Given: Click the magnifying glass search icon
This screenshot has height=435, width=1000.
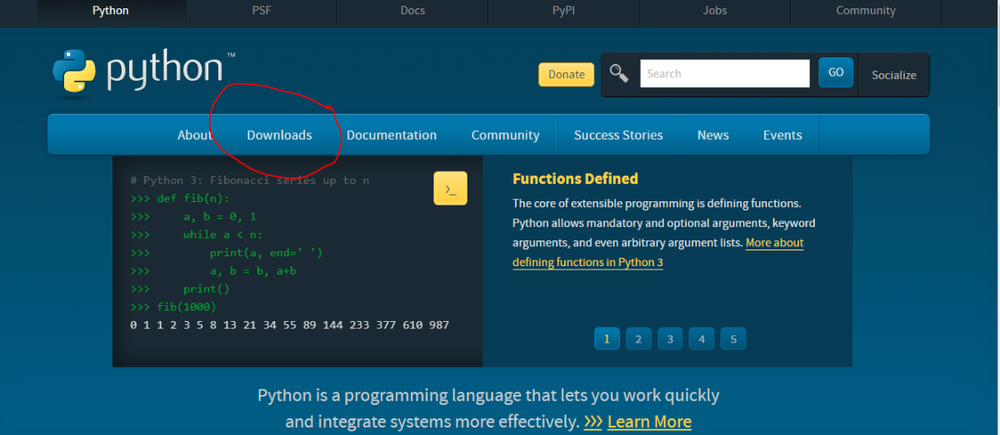Looking at the screenshot, I should coord(619,73).
